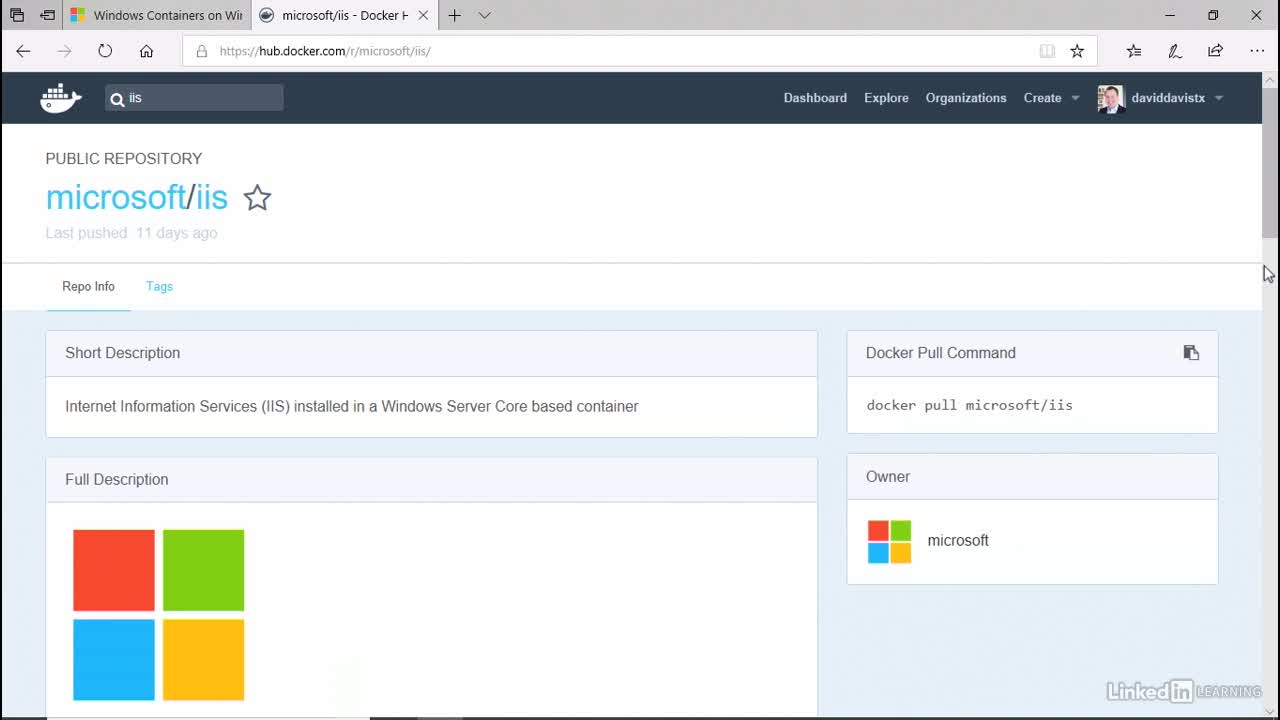Click the PUBLIC REPOSITORY label

click(124, 159)
